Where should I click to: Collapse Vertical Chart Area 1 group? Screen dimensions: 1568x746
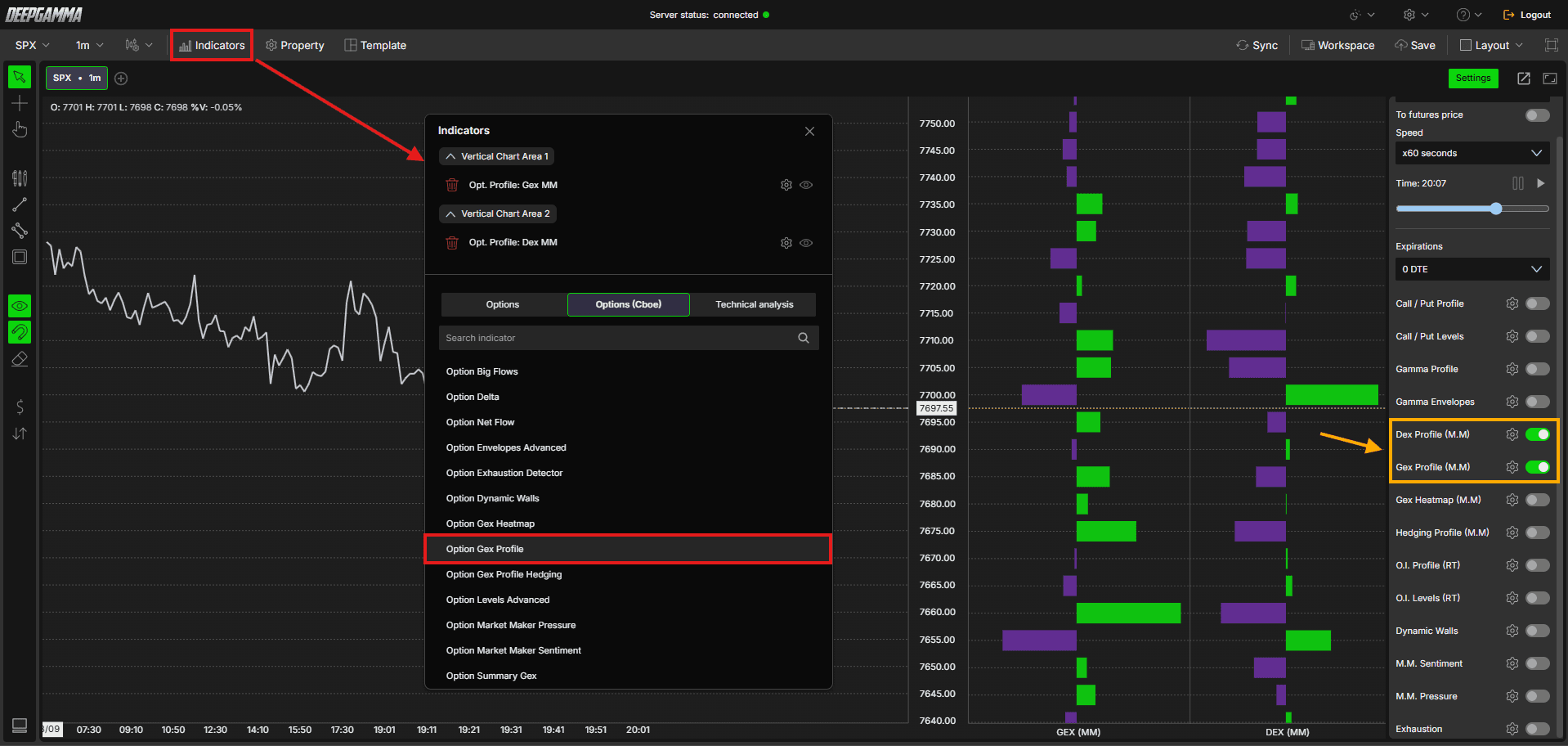pos(497,156)
